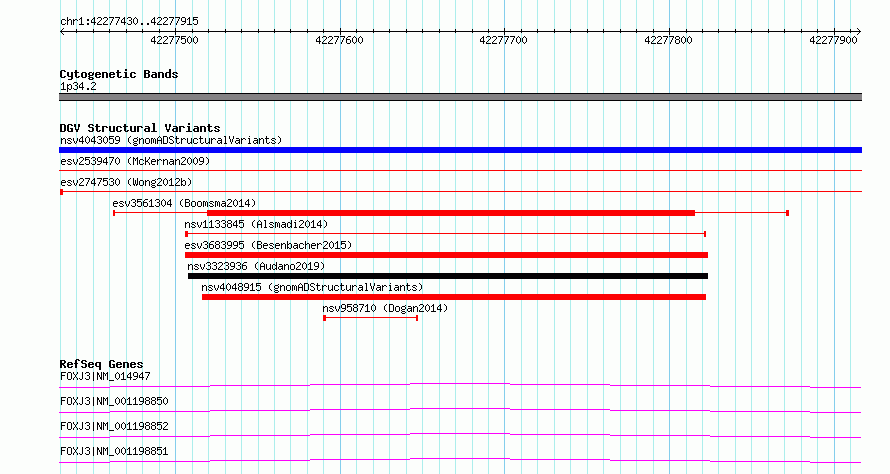The image size is (890, 474).
Task: Click the 42277700 ruler coordinate label
Action: (x=503, y=40)
